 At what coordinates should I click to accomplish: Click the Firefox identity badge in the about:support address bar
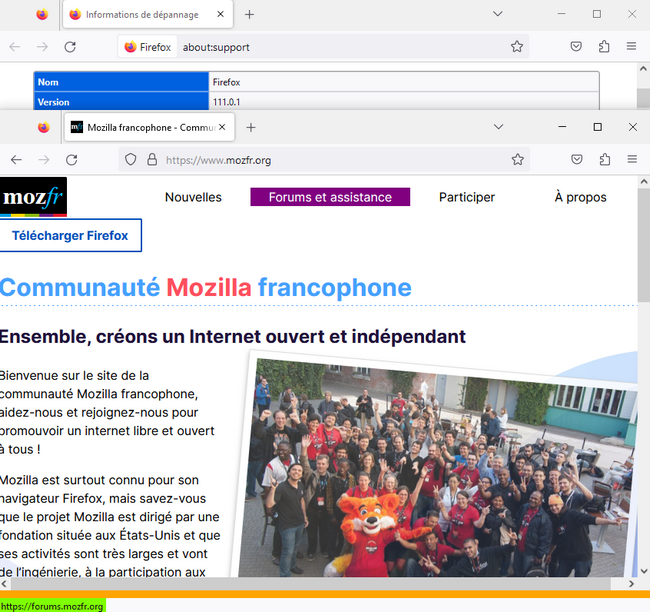point(148,47)
